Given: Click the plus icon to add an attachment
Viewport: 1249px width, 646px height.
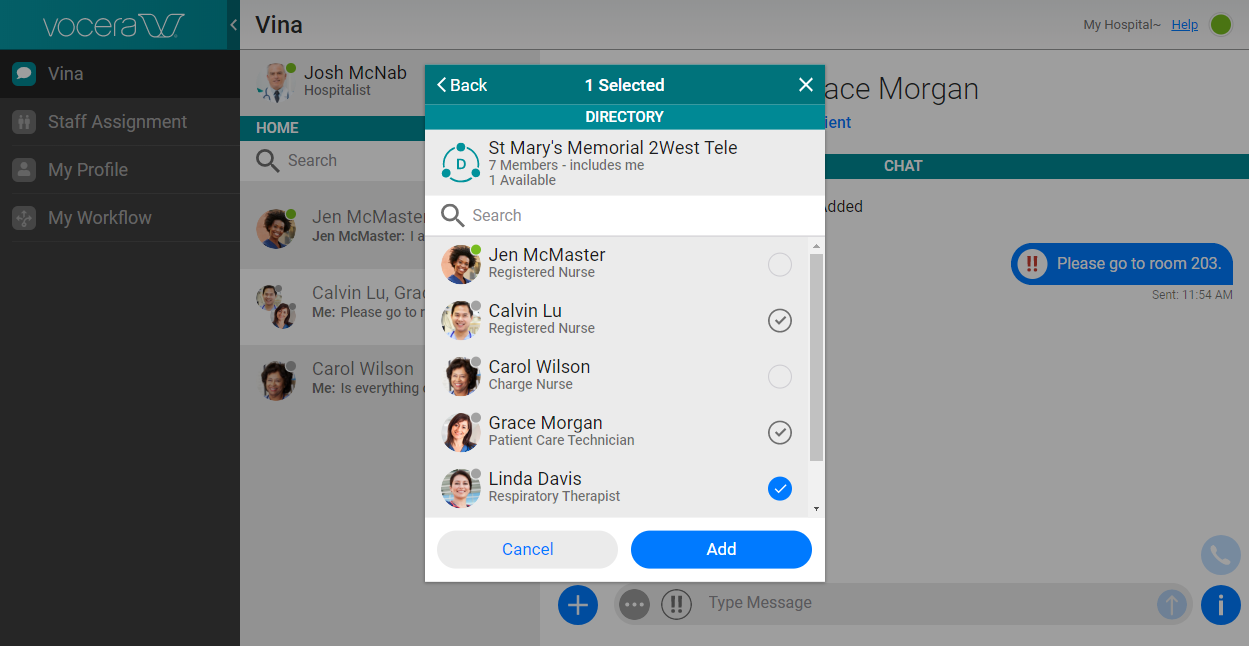Looking at the screenshot, I should point(578,604).
